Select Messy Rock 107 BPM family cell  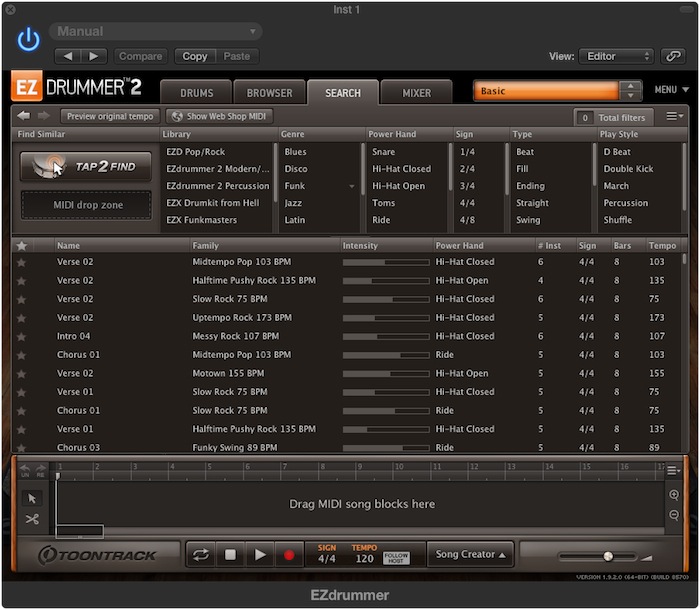235,336
